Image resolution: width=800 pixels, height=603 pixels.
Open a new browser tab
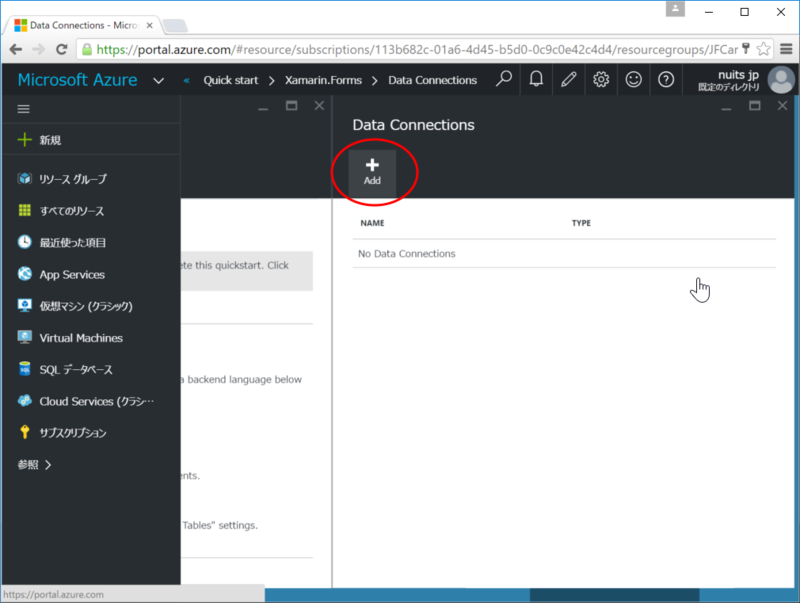point(175,26)
